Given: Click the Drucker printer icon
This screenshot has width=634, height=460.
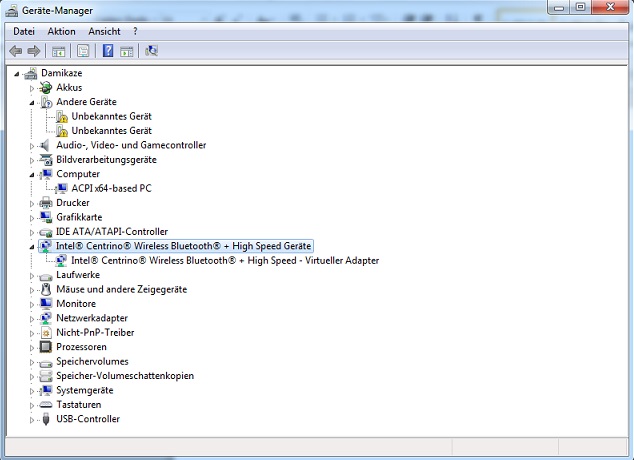Looking at the screenshot, I should pyautogui.click(x=46, y=203).
